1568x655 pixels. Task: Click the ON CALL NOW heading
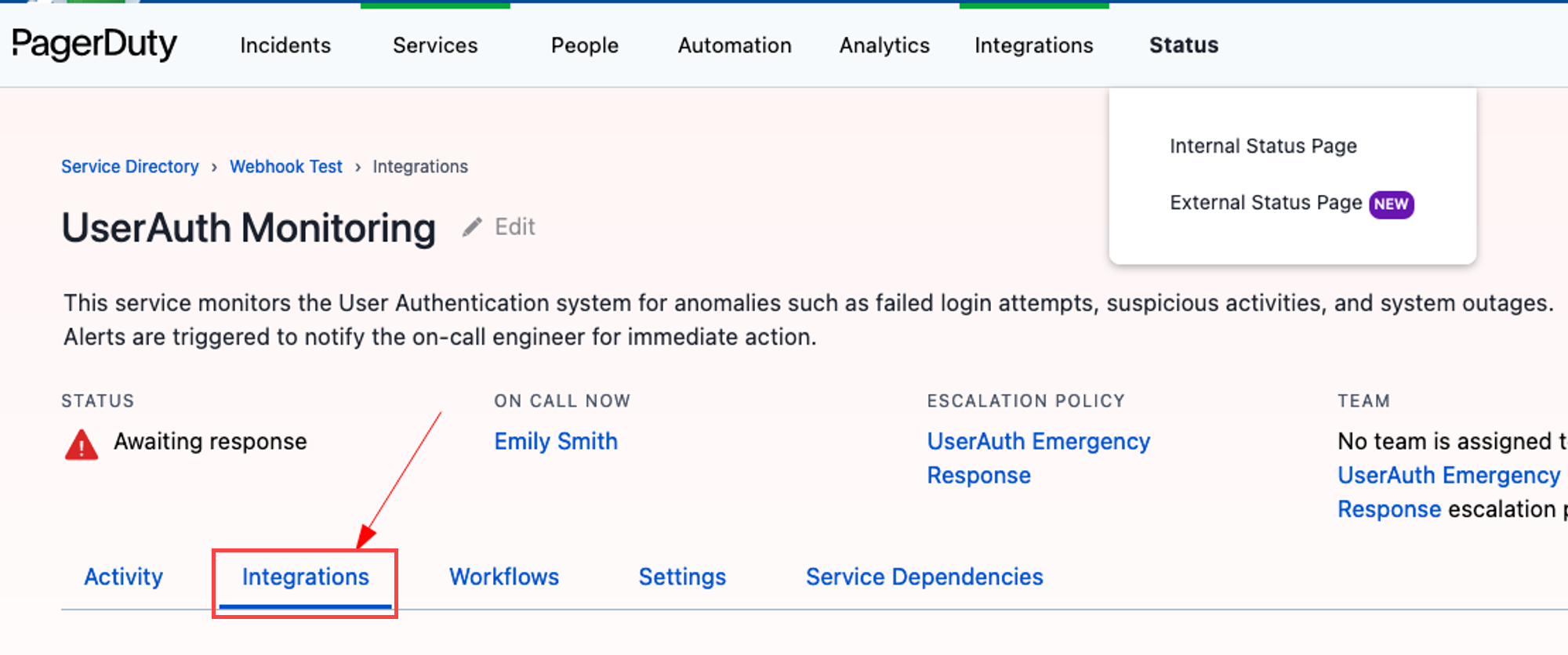point(562,401)
